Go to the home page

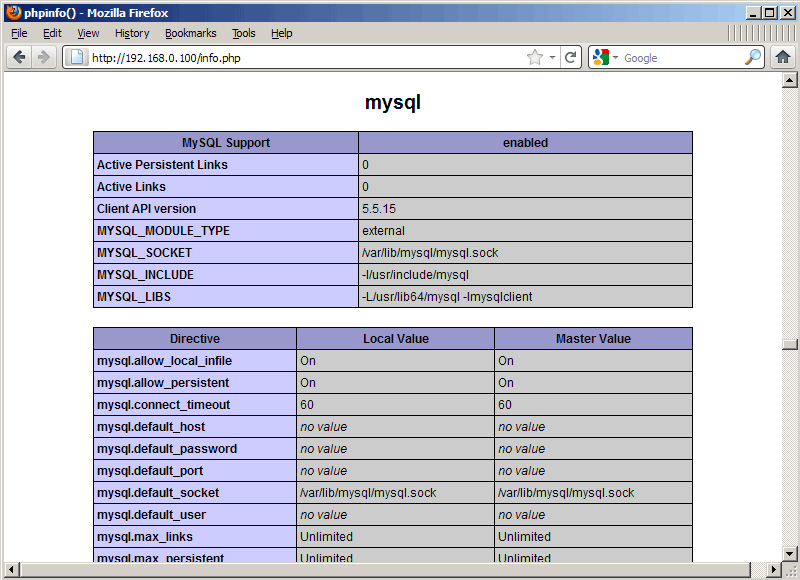pos(784,57)
